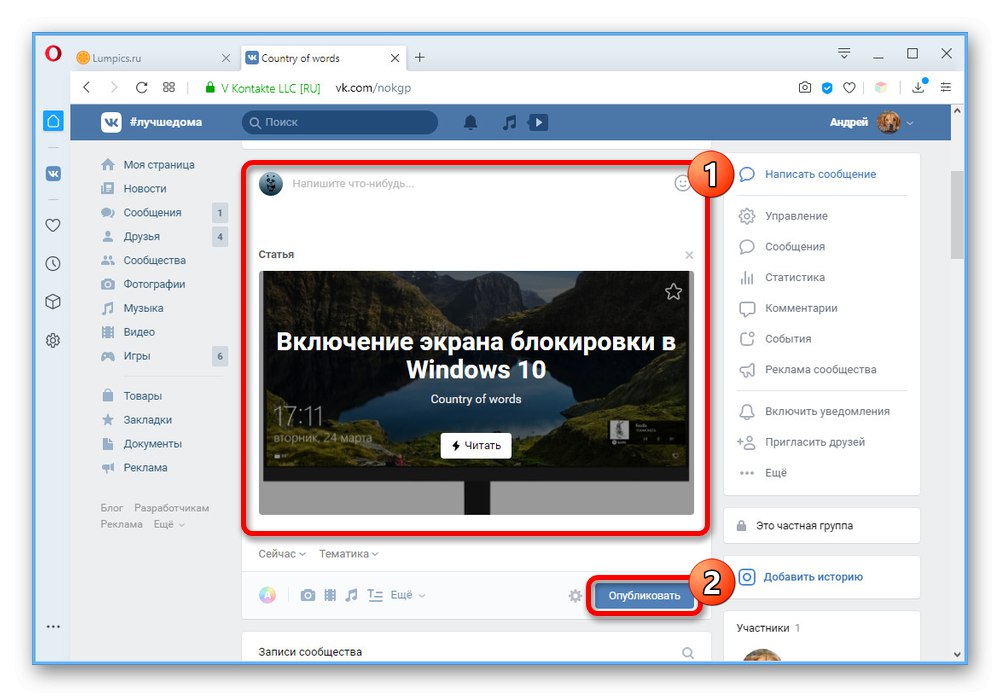Open bookmarks heart icon in Opera sidebar
Viewport: 1000px width, 697px height.
[x=53, y=225]
